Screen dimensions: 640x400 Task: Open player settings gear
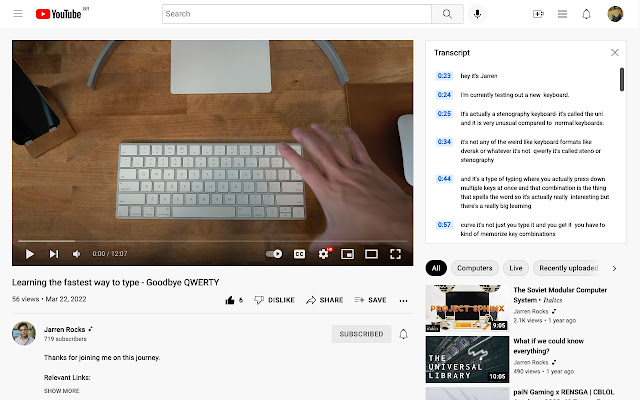[324, 254]
